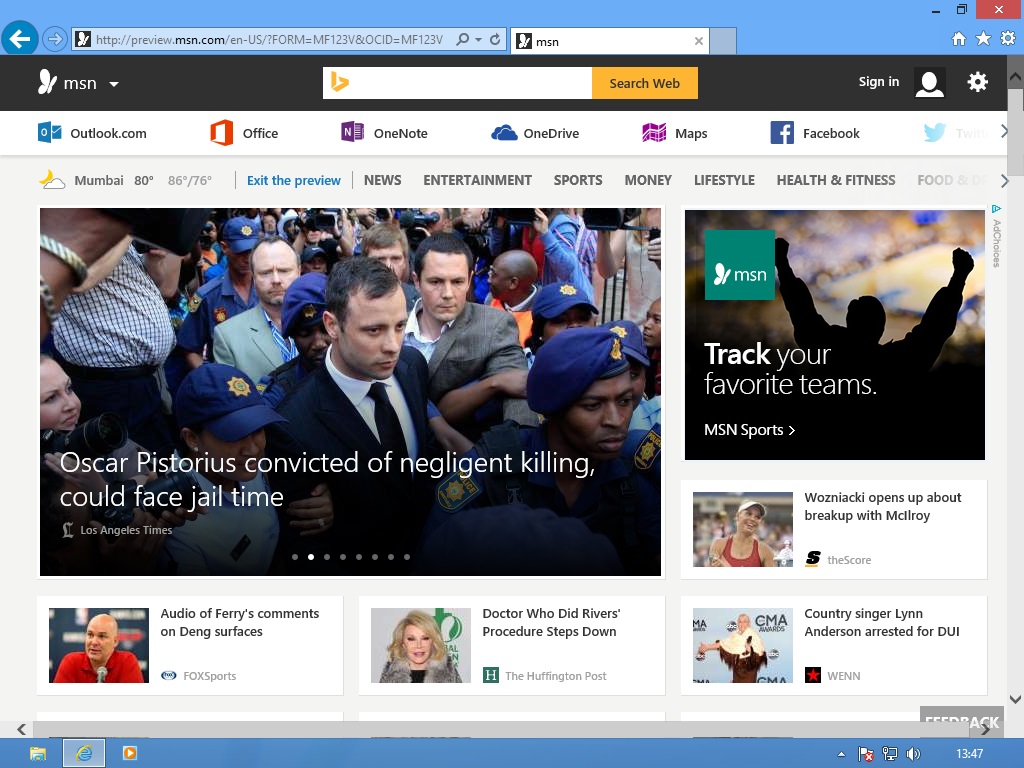Image resolution: width=1024 pixels, height=768 pixels.
Task: Open the MSN Sports ad link
Action: 749,430
